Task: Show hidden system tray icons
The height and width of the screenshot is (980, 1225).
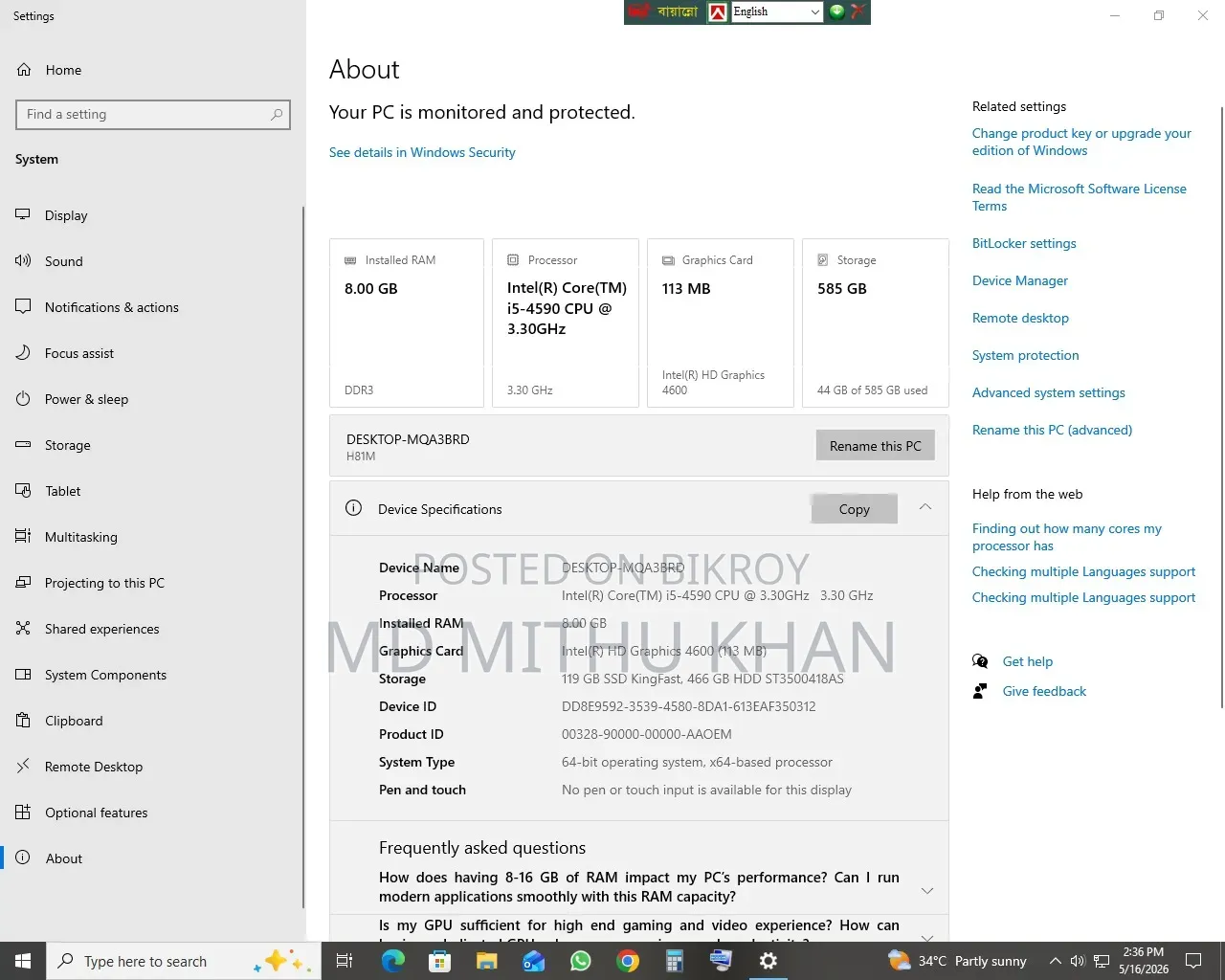Action: coord(1055,961)
